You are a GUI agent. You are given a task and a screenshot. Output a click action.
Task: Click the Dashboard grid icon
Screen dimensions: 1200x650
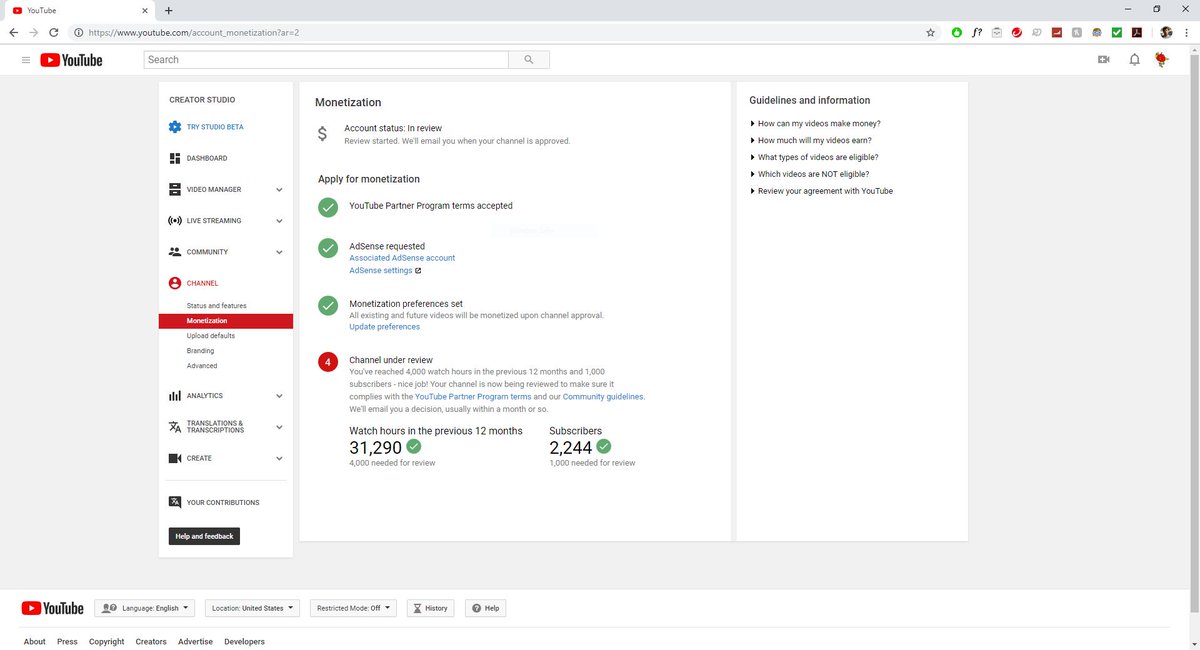point(175,158)
